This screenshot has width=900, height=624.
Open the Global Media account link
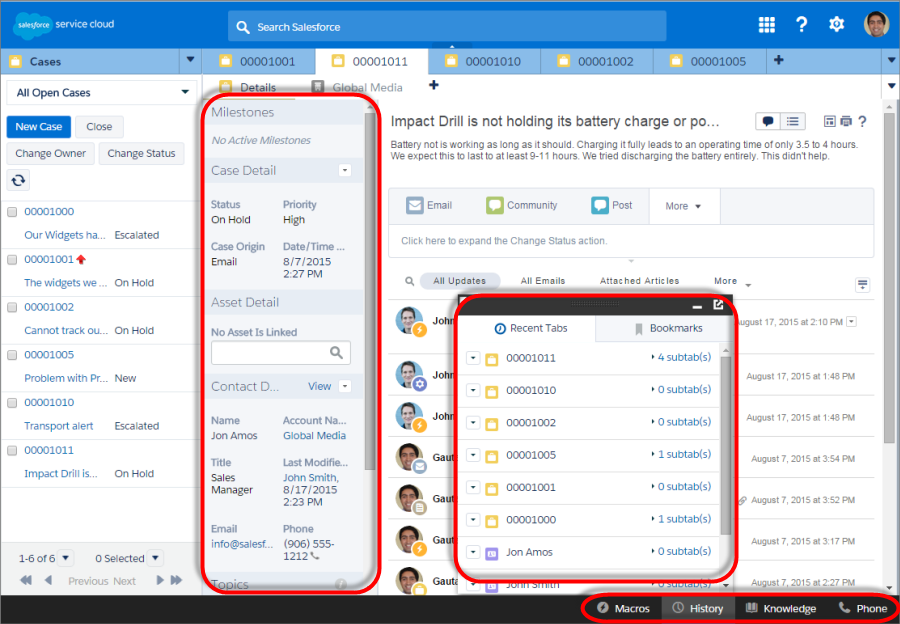314,435
